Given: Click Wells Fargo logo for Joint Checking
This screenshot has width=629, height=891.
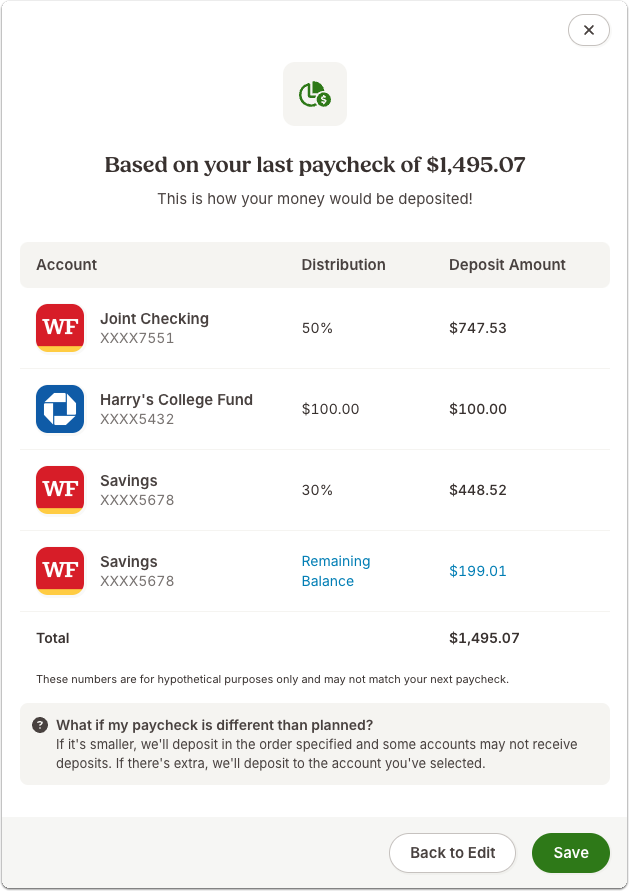Looking at the screenshot, I should pos(60,328).
